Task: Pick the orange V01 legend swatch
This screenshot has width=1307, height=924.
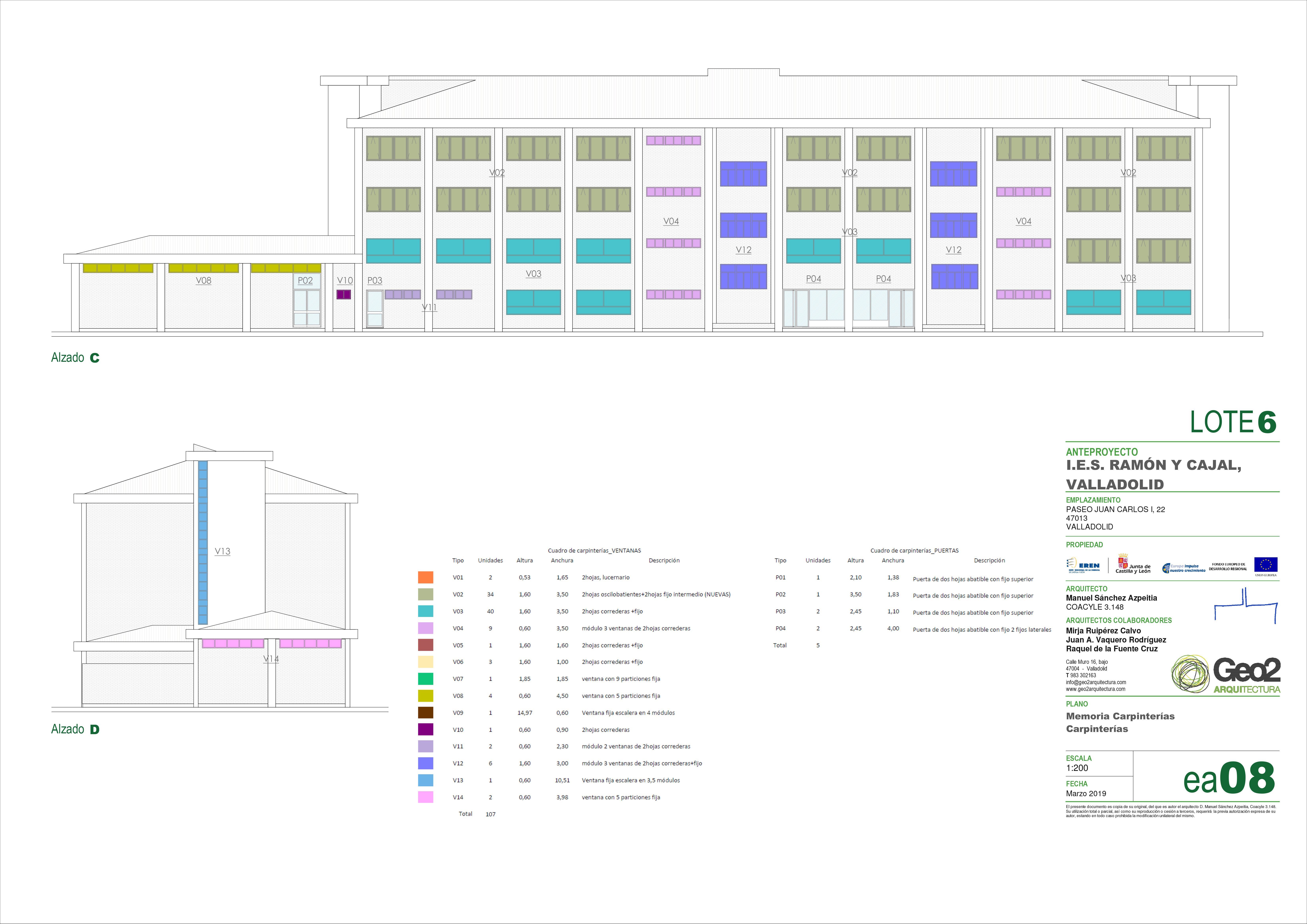Action: click(426, 577)
